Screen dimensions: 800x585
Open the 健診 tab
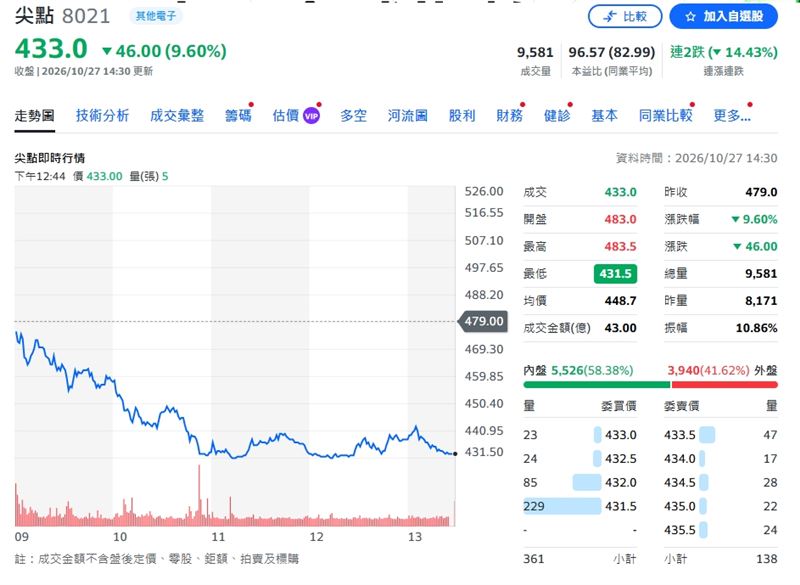557,116
